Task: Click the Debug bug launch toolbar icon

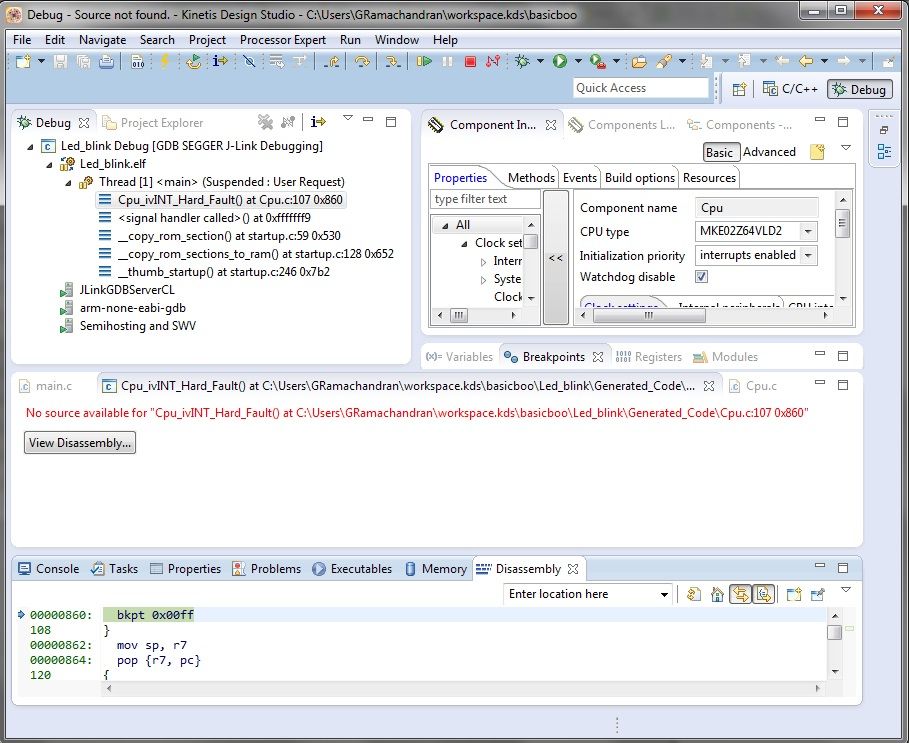Action: pyautogui.click(x=522, y=61)
